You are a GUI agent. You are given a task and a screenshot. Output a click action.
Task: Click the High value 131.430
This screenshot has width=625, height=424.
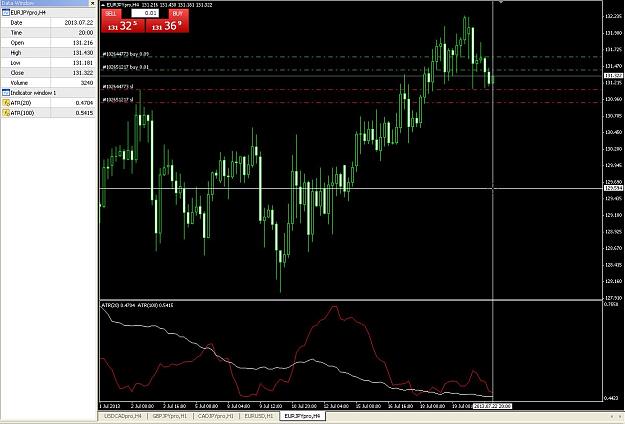pyautogui.click(x=83, y=53)
